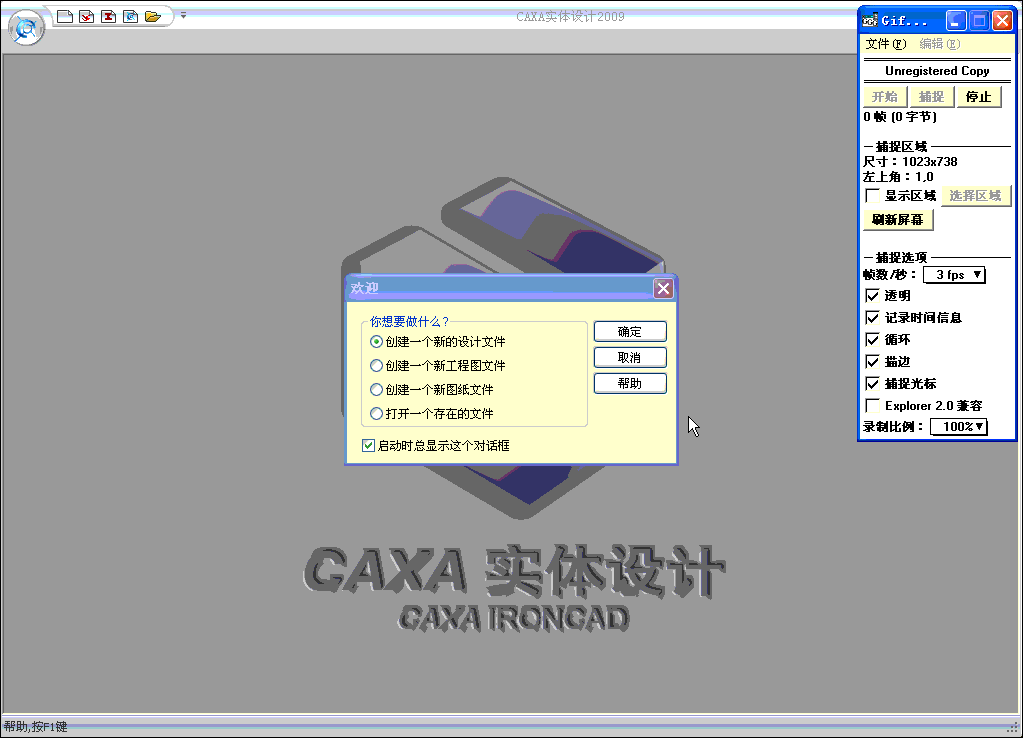Image resolution: width=1023 pixels, height=738 pixels.
Task: Open the 100% 录制比例 dropdown
Action: [x=958, y=427]
